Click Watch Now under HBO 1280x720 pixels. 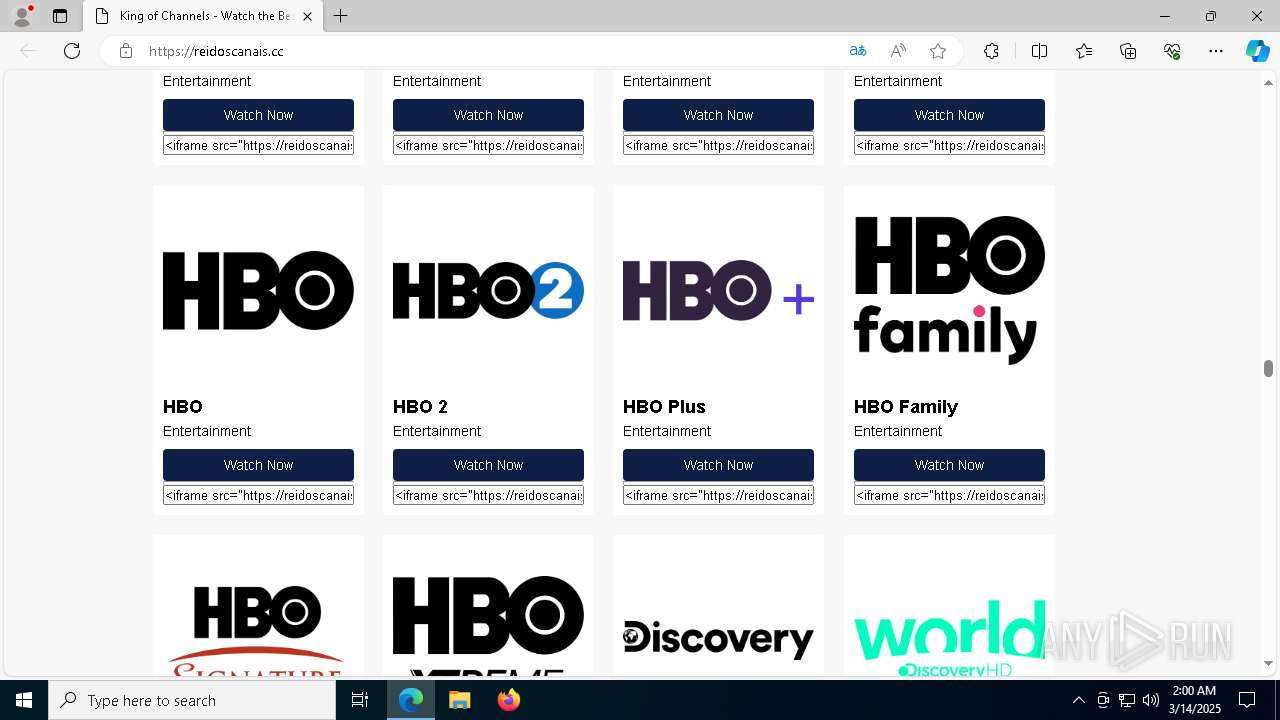click(x=258, y=465)
